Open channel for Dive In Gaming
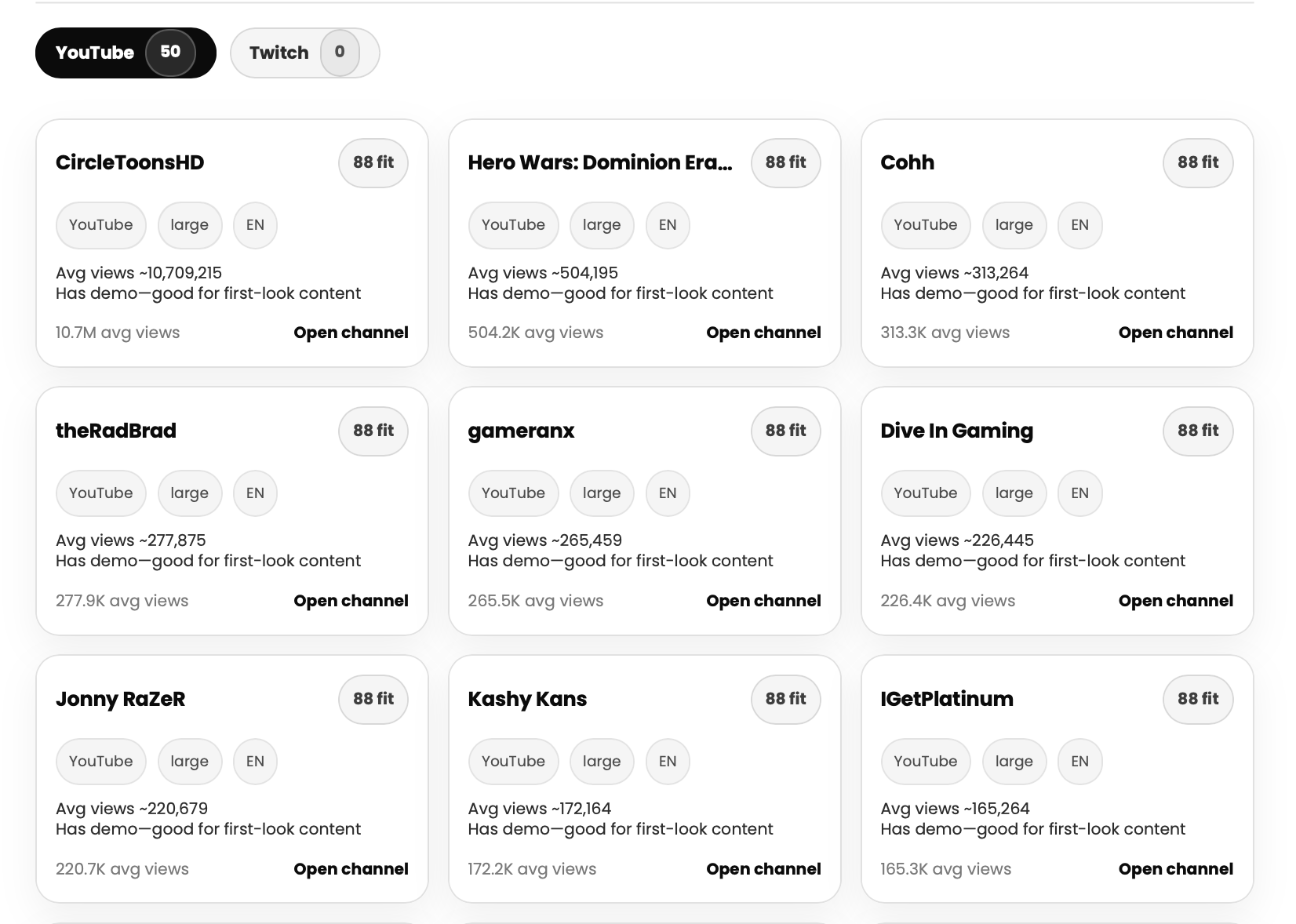Image resolution: width=1296 pixels, height=924 pixels. pyautogui.click(x=1175, y=600)
